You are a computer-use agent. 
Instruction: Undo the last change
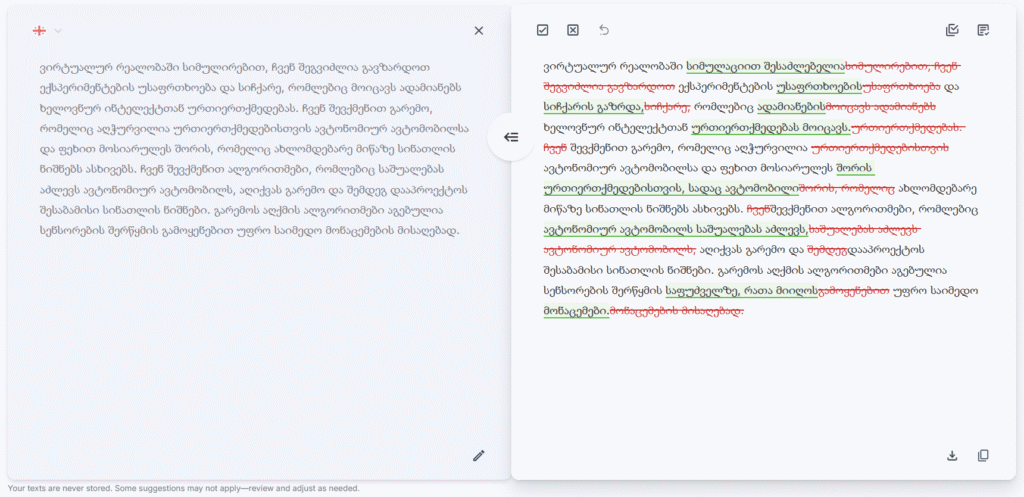[603, 31]
